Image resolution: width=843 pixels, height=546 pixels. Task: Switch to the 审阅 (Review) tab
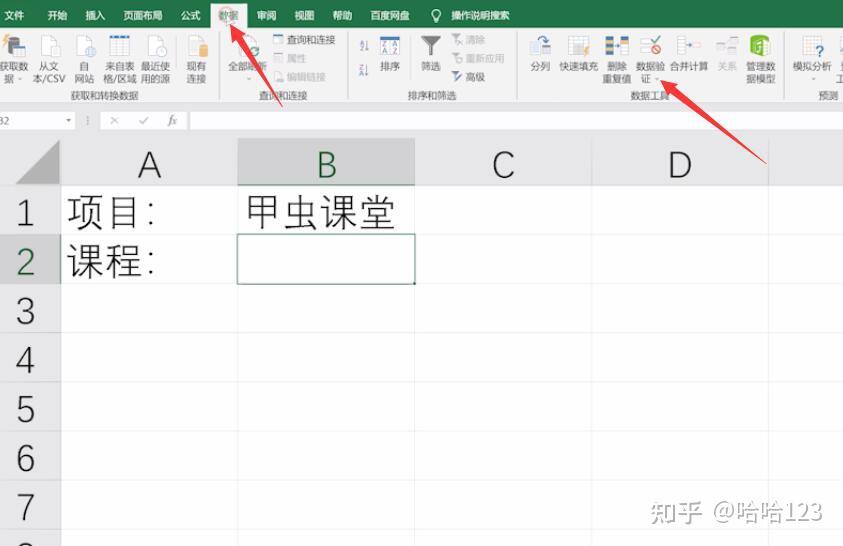click(266, 15)
